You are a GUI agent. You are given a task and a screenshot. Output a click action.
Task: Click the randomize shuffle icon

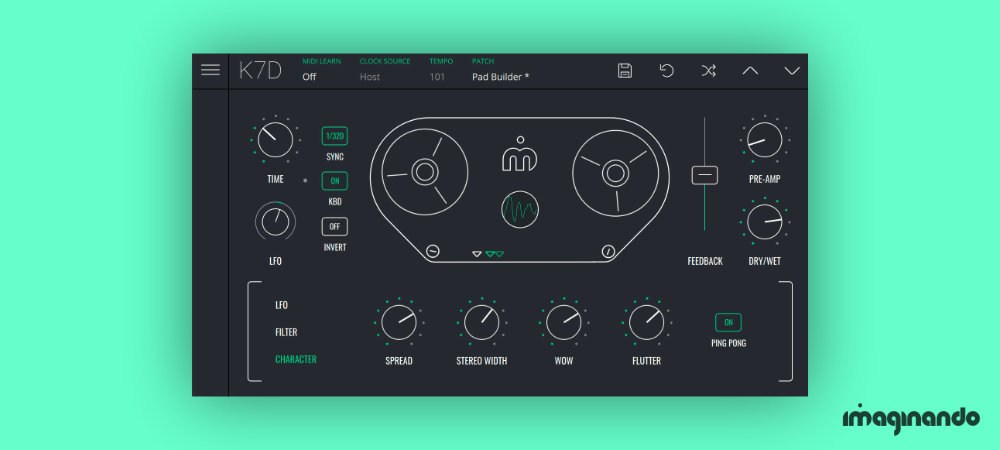coord(708,70)
